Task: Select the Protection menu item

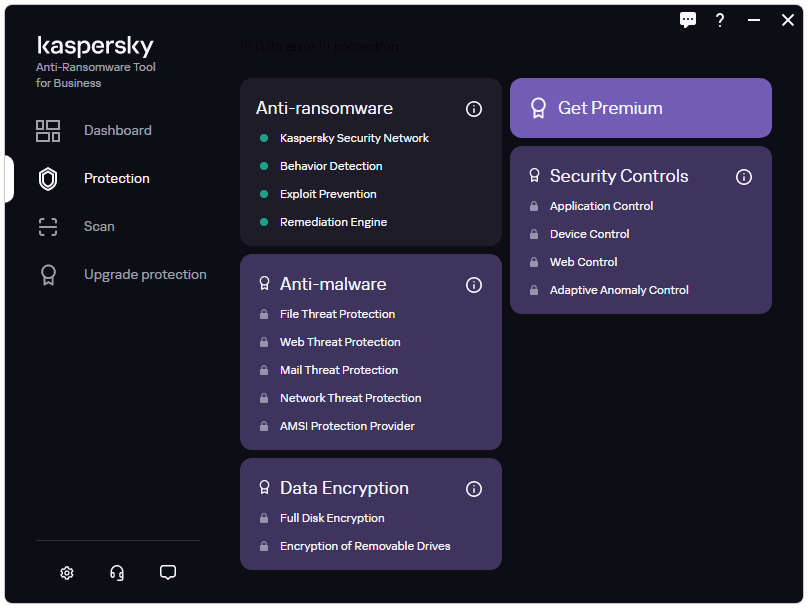Action: 117,179
